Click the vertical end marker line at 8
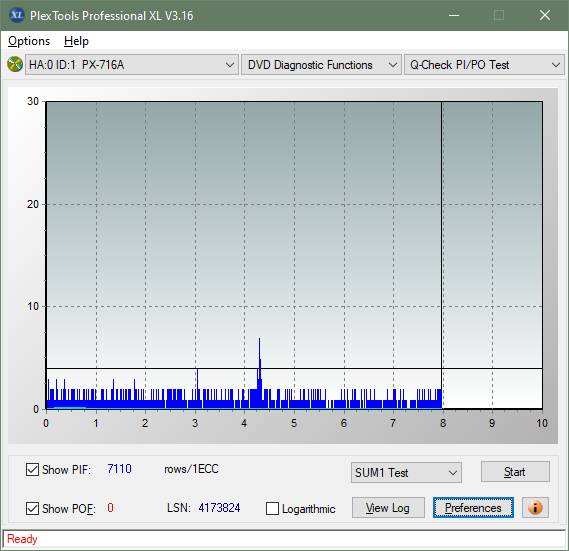The height and width of the screenshot is (551, 569). tap(442, 255)
